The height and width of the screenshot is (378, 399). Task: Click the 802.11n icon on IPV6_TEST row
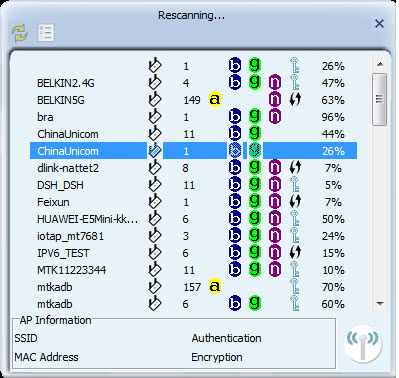point(275,253)
